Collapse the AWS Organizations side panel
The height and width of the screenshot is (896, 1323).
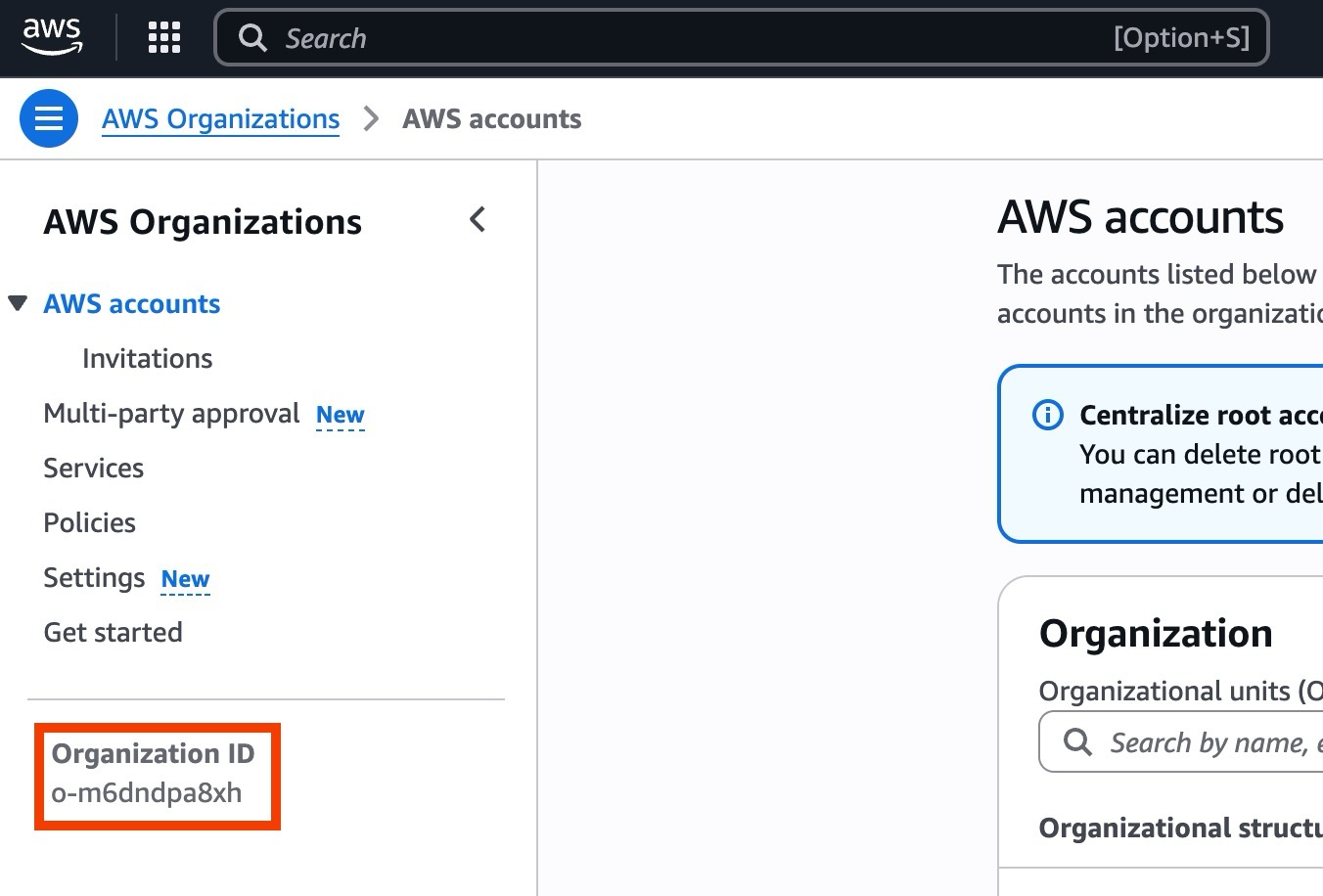pos(478,220)
